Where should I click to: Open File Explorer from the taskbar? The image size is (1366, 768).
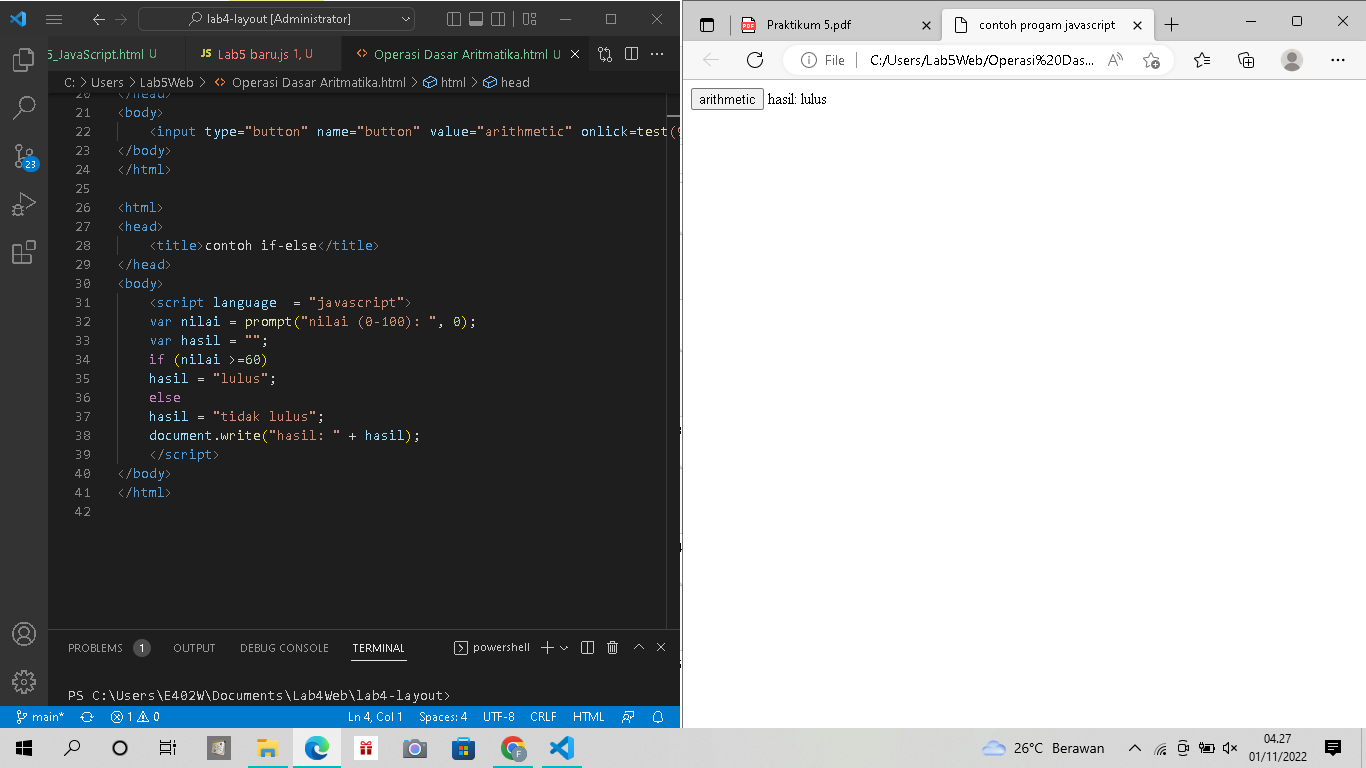coord(267,748)
